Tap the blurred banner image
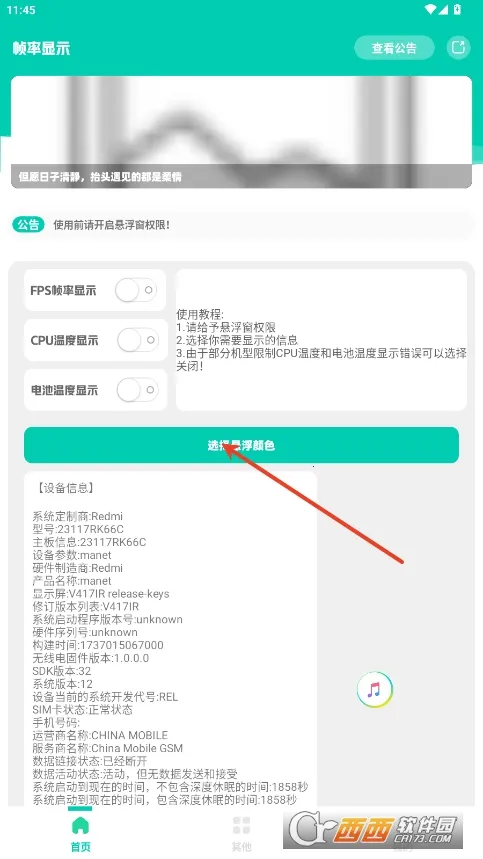This screenshot has height=859, width=483. pyautogui.click(x=242, y=132)
